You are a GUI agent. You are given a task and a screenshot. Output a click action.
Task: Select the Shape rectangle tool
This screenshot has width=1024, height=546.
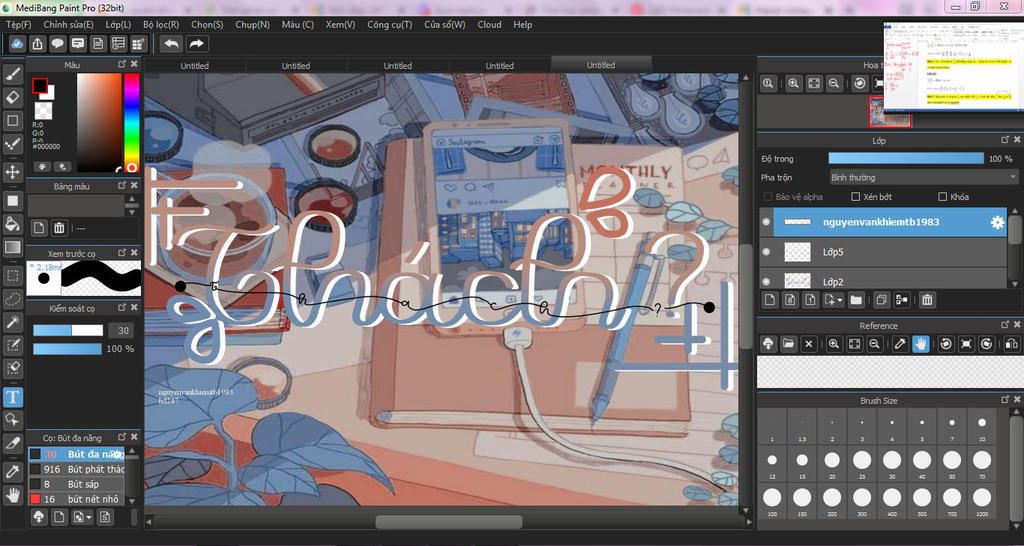click(12, 121)
